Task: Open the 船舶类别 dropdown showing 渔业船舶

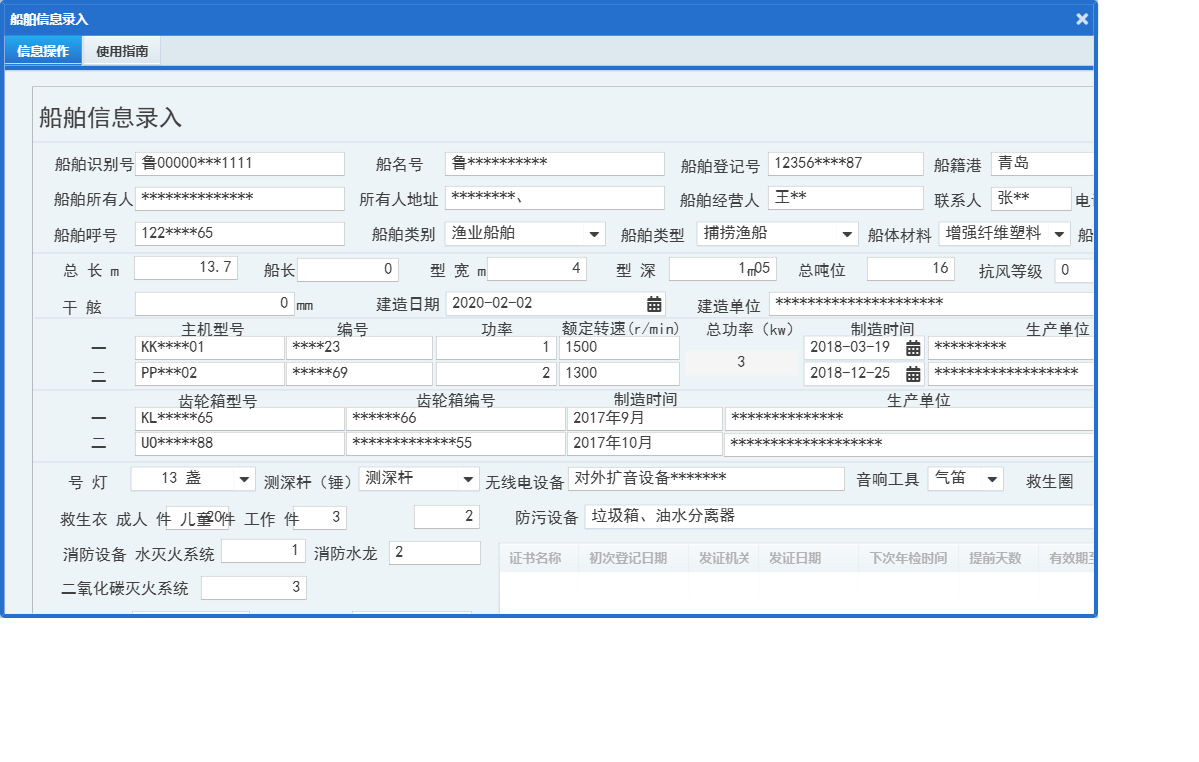Action: (x=596, y=233)
